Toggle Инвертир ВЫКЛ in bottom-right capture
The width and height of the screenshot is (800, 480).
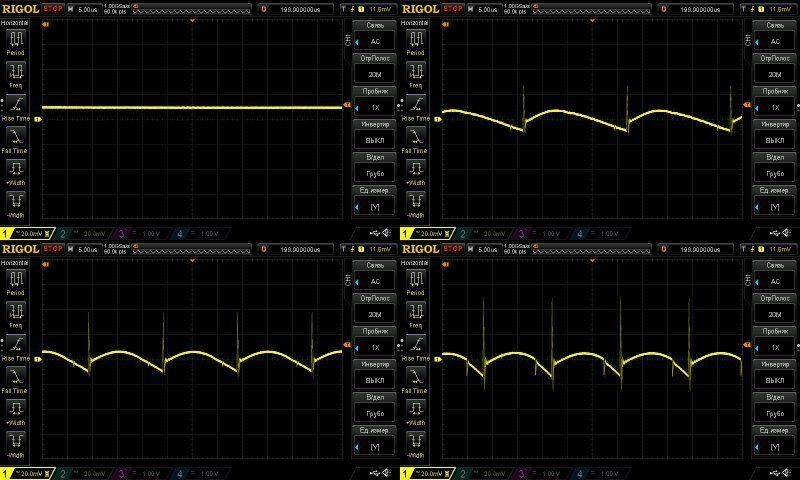[775, 374]
